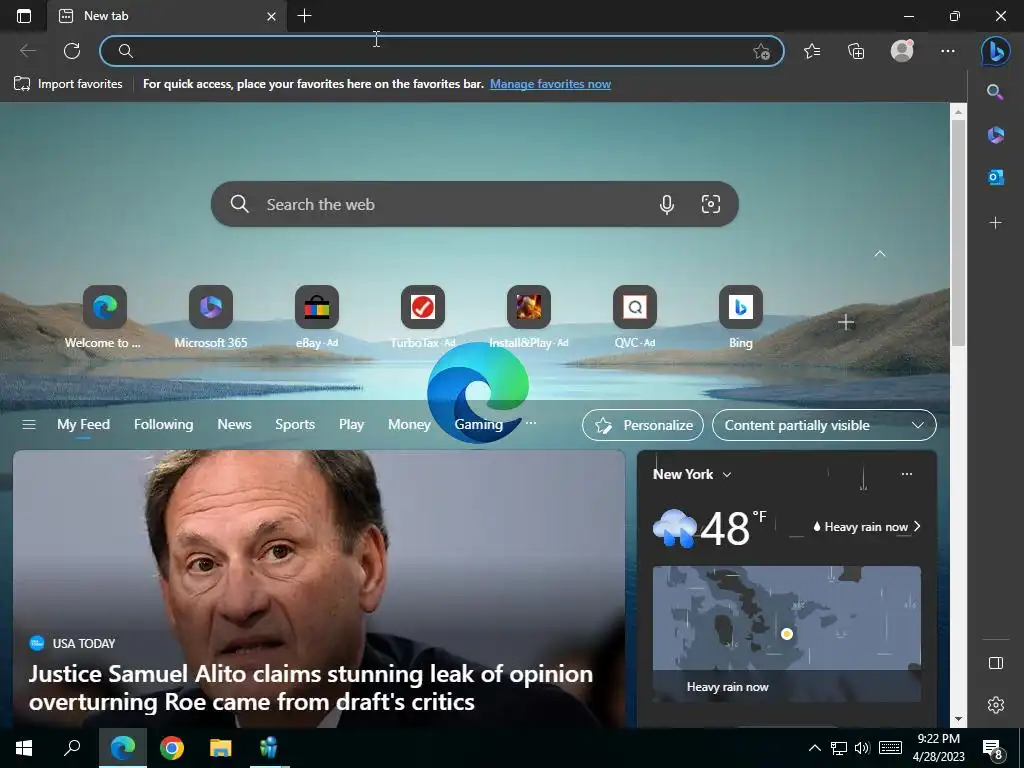The width and height of the screenshot is (1024, 768).
Task: Open Microsoft 365 quick link tile
Action: point(210,317)
